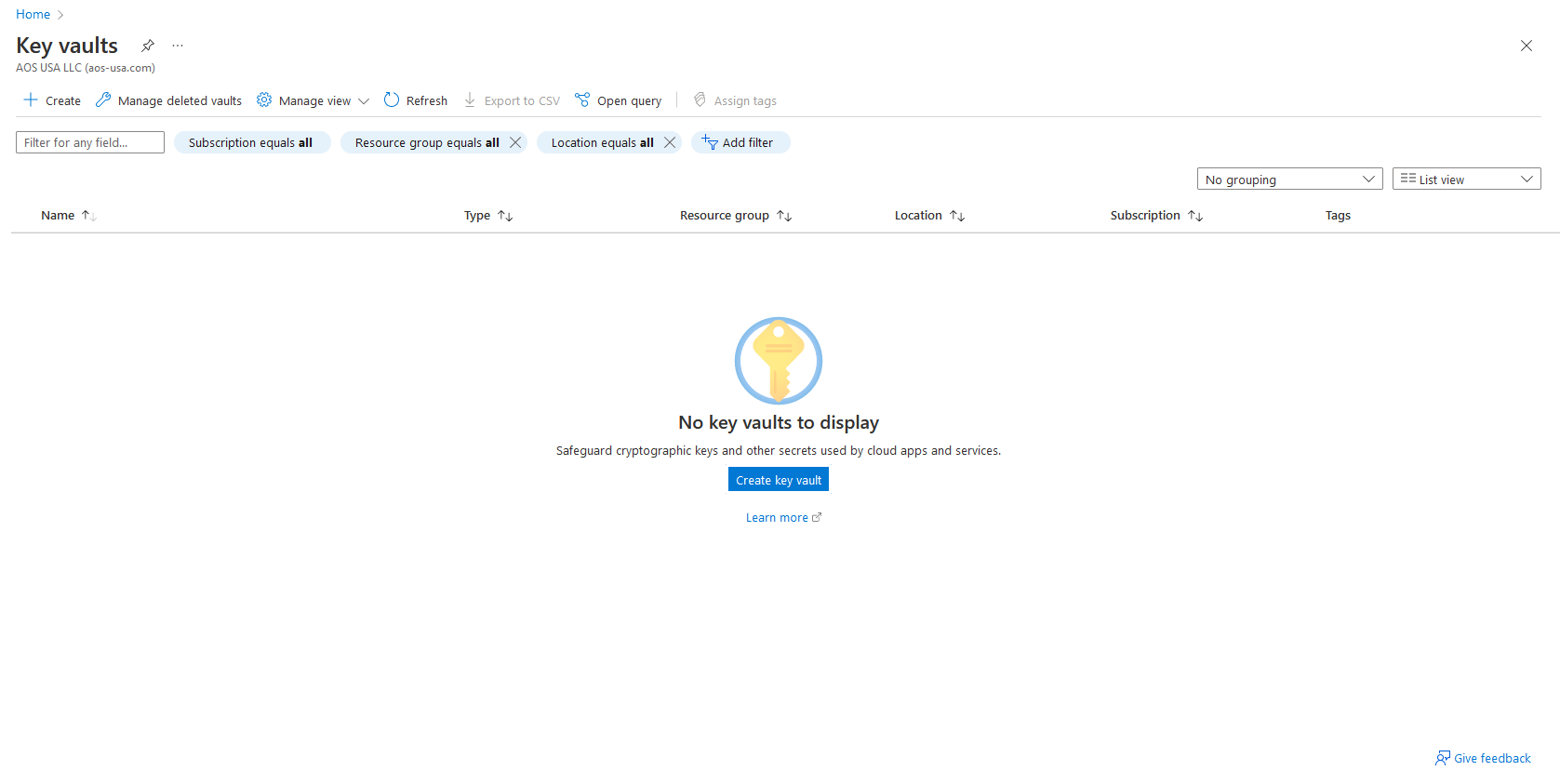Sort by Type column
The width and height of the screenshot is (1560, 784).
[488, 215]
